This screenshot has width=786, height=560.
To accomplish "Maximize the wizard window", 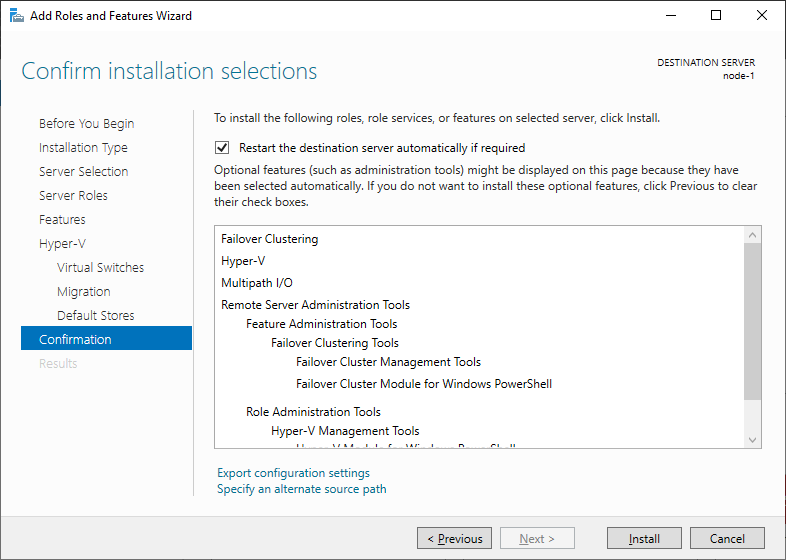I will [716, 16].
